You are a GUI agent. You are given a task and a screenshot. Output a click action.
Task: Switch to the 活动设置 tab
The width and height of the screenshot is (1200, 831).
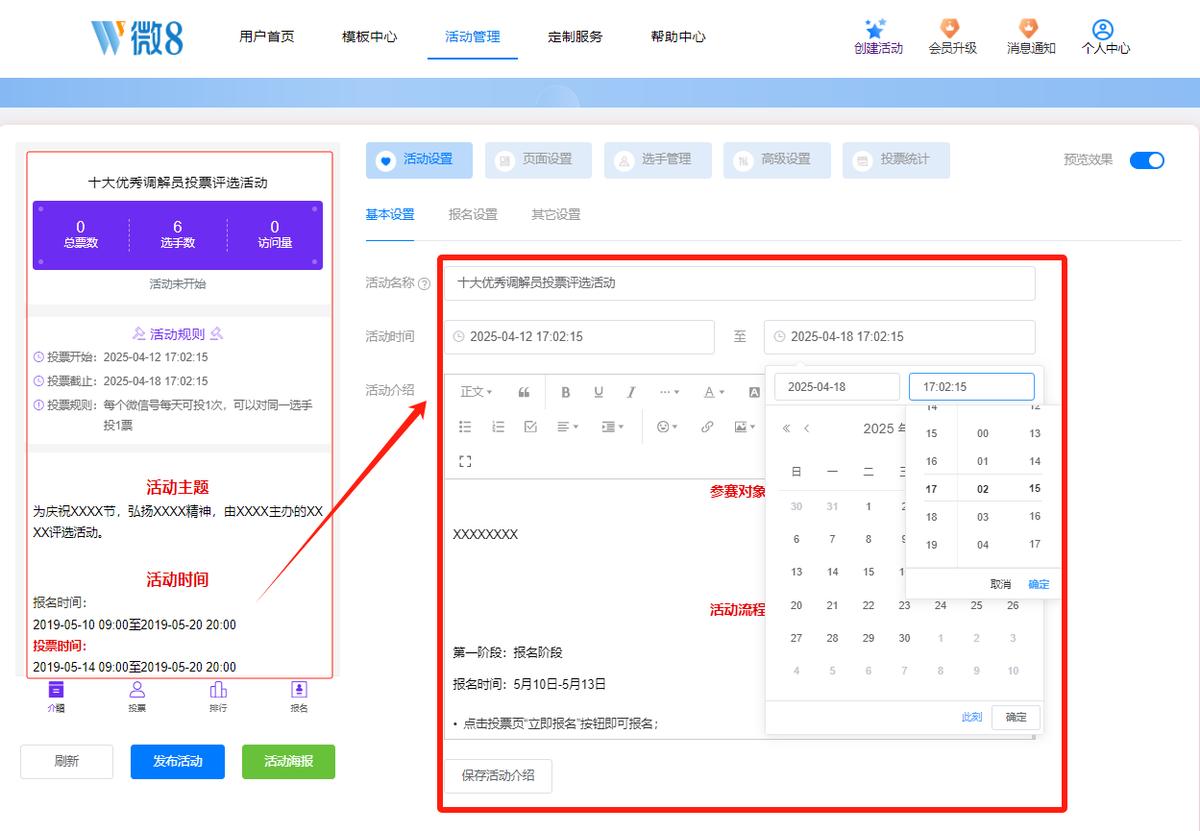pos(419,160)
